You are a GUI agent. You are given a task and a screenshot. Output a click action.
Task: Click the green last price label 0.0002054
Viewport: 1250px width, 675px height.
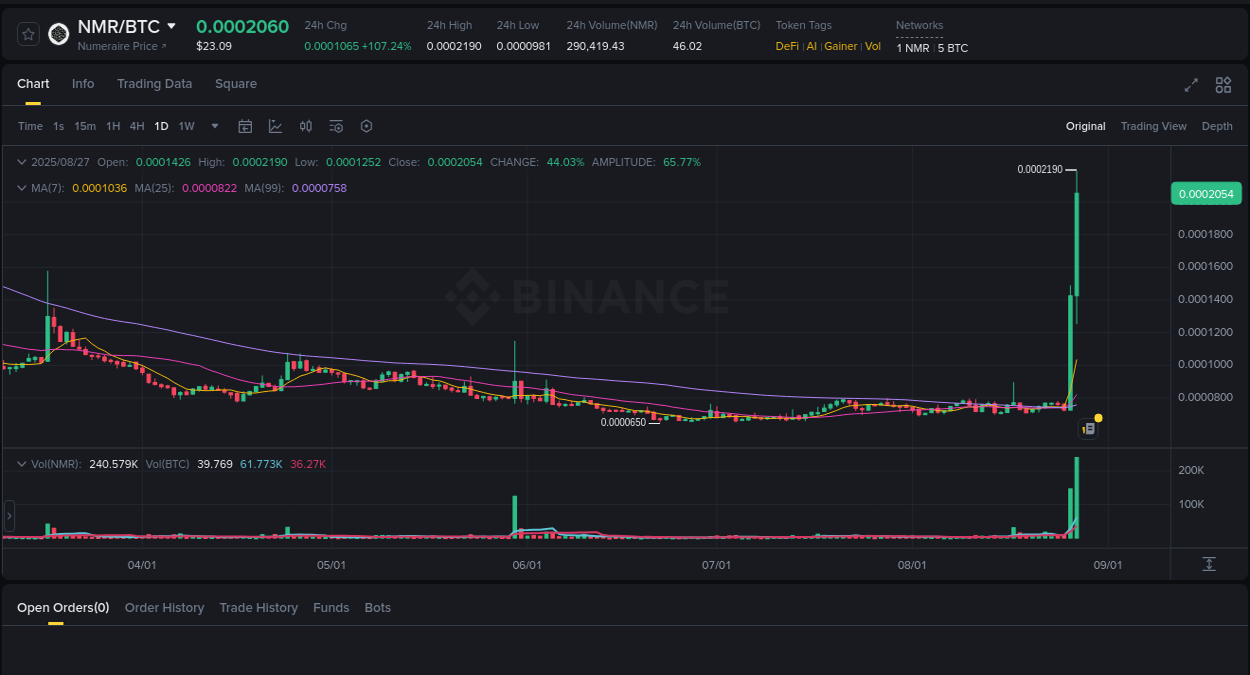click(1206, 193)
